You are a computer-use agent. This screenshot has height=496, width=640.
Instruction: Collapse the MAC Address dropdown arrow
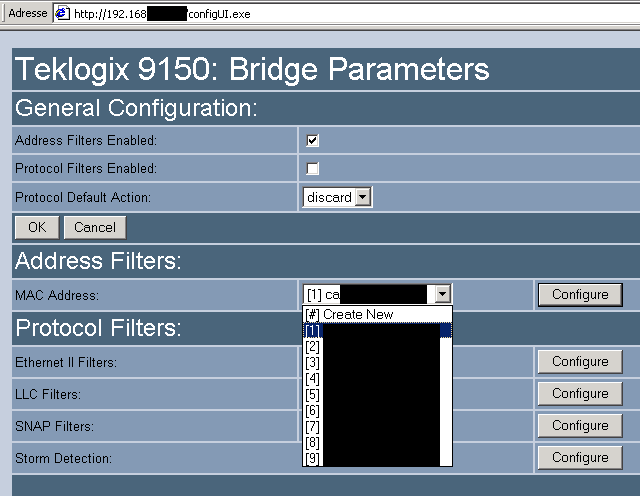[x=442, y=294]
